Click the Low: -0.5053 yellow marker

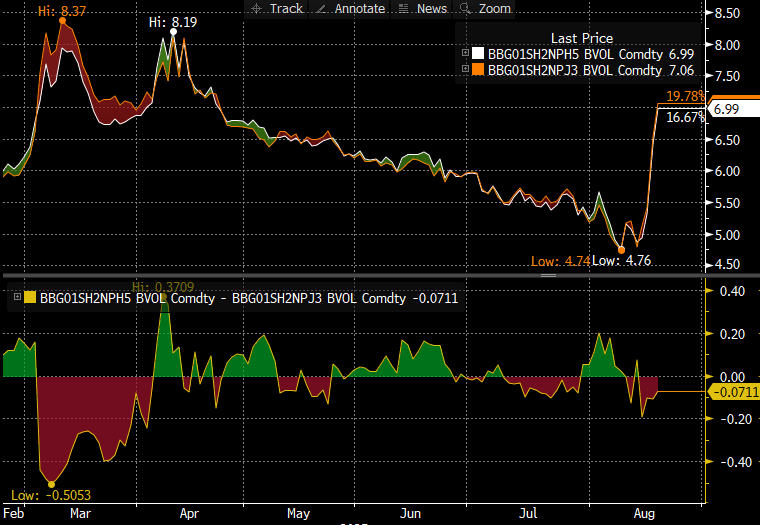pyautogui.click(x=51, y=484)
